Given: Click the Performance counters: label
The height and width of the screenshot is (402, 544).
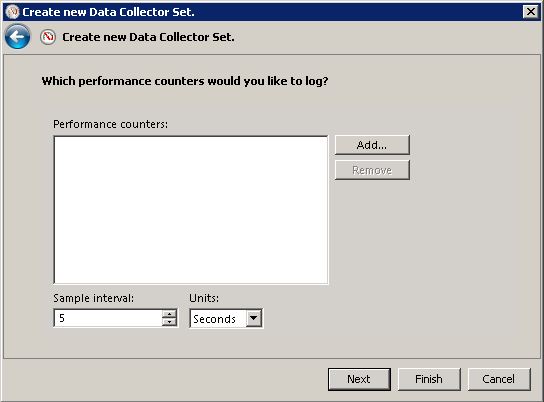Looking at the screenshot, I should click(110, 124).
